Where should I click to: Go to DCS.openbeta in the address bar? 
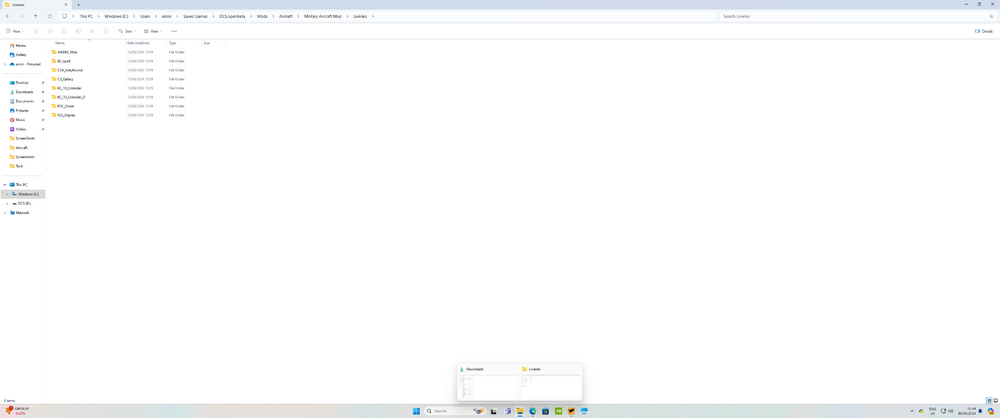(232, 16)
